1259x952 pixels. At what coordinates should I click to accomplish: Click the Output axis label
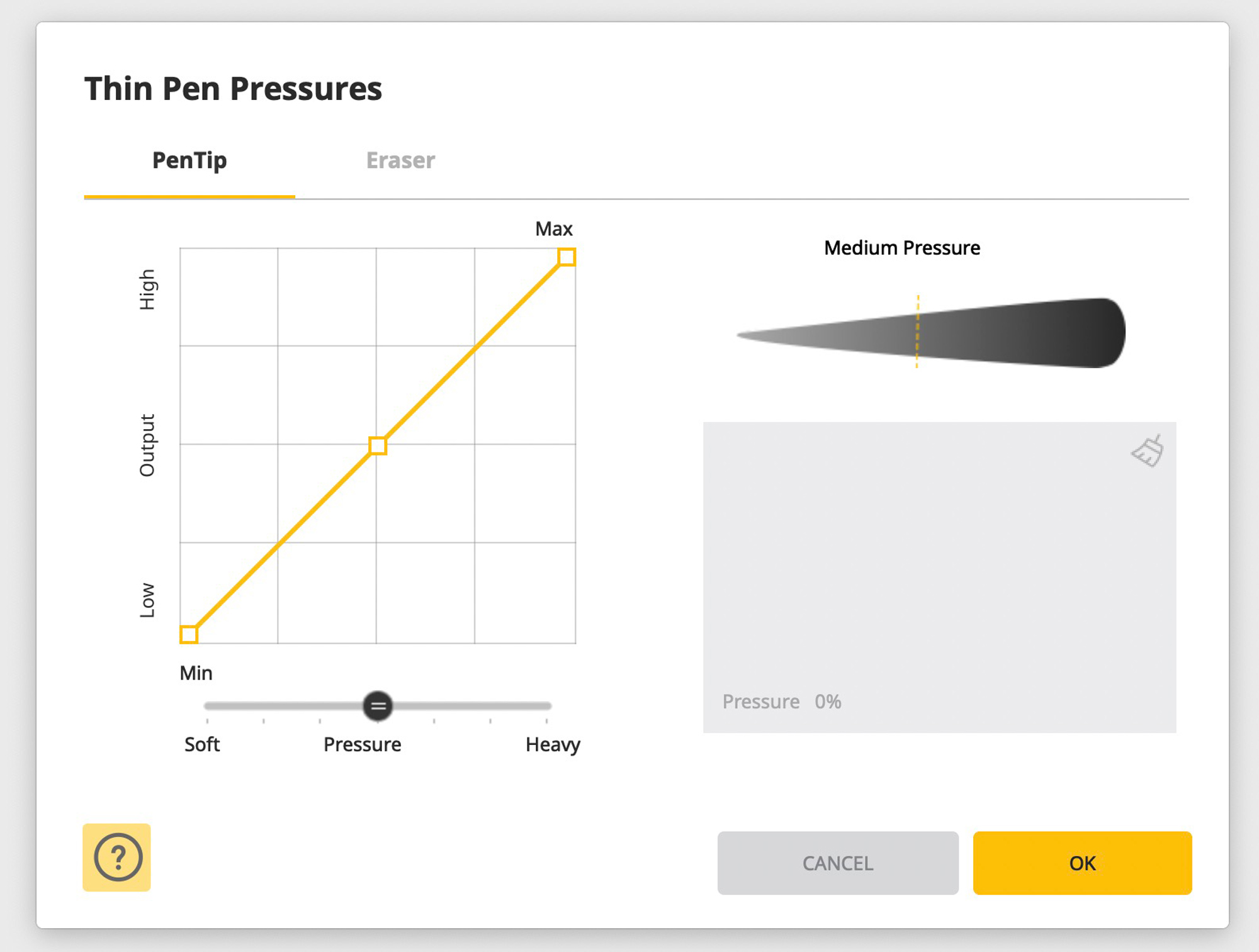tap(147, 445)
